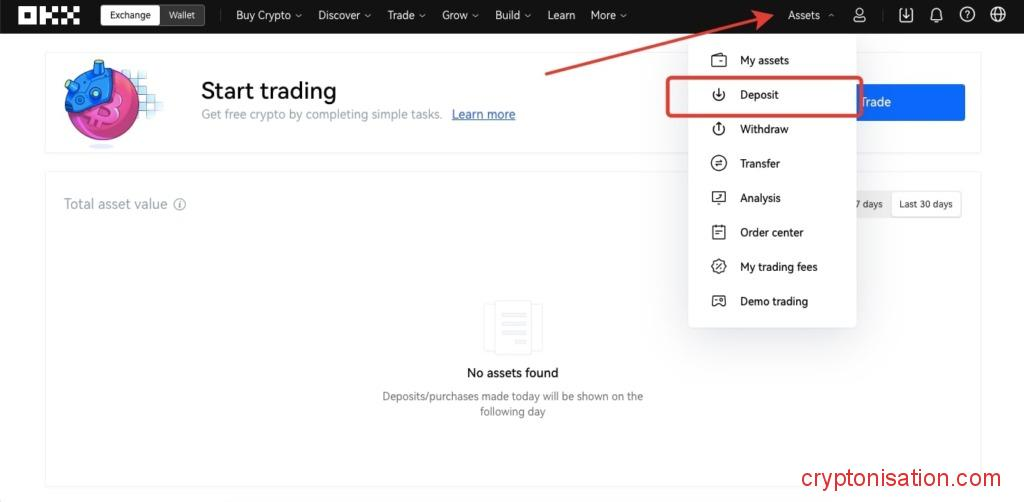Viewport: 1024px width, 502px height.
Task: Click the OKX logo
Action: pos(51,16)
